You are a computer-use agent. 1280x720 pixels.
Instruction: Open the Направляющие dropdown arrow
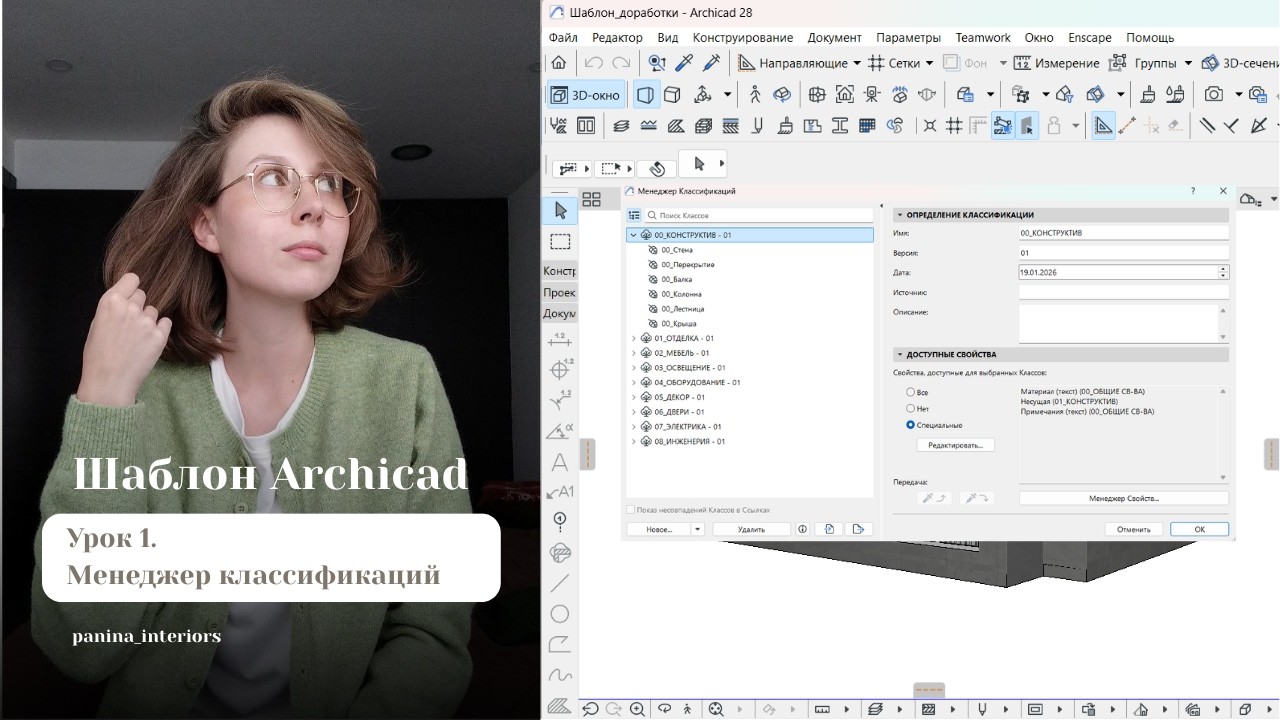pyautogui.click(x=857, y=63)
